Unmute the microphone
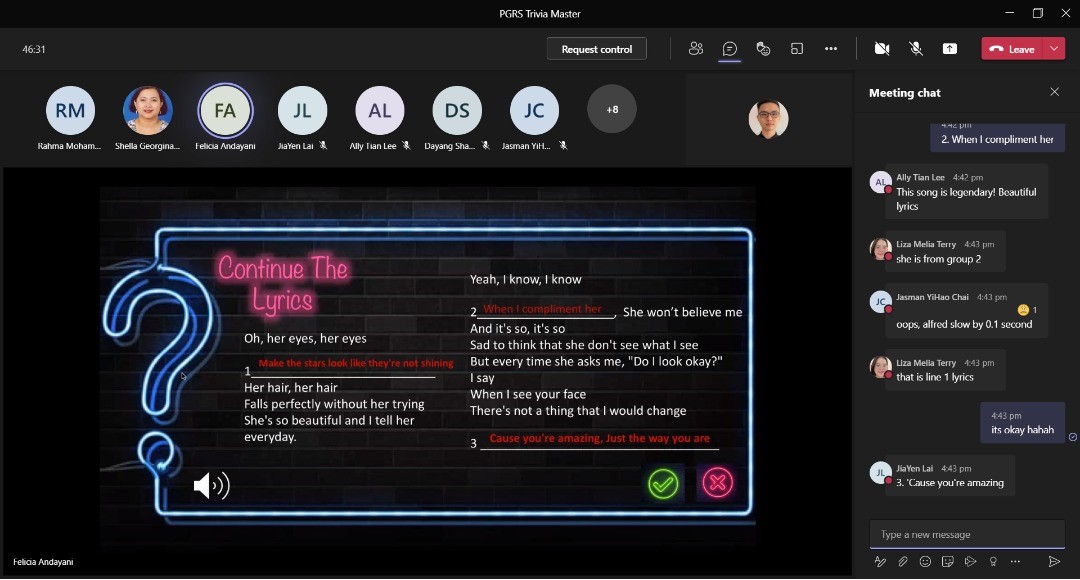This screenshot has width=1080, height=580. [915, 49]
